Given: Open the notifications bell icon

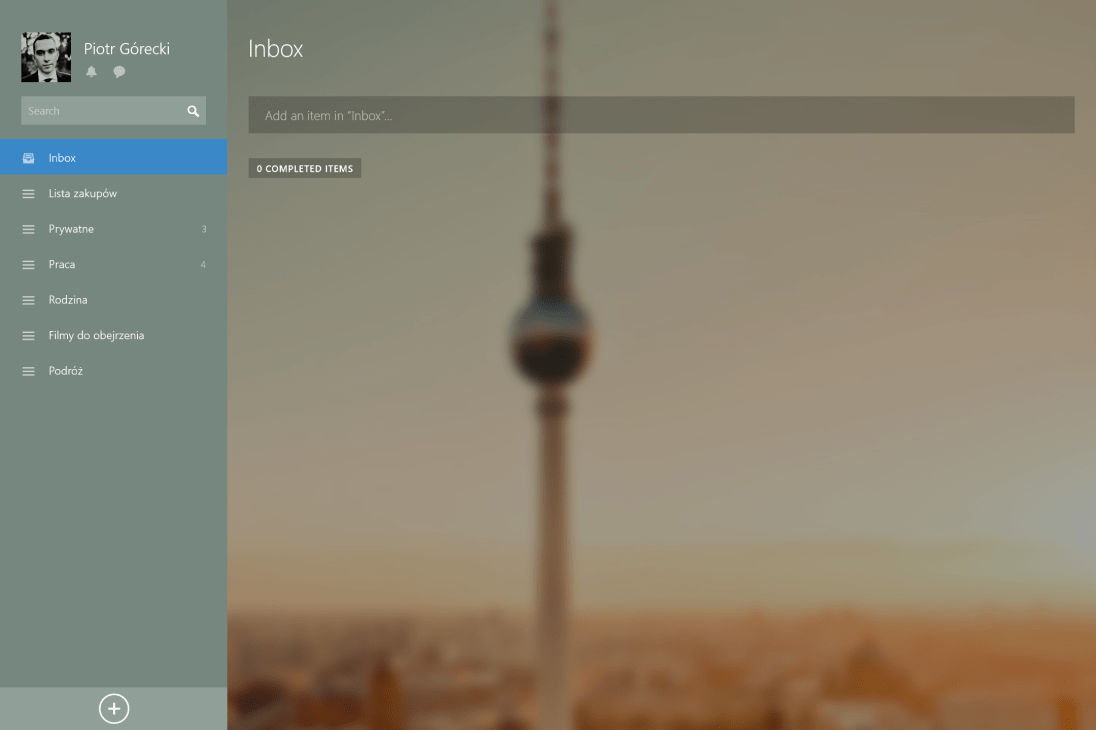Looking at the screenshot, I should (92, 71).
